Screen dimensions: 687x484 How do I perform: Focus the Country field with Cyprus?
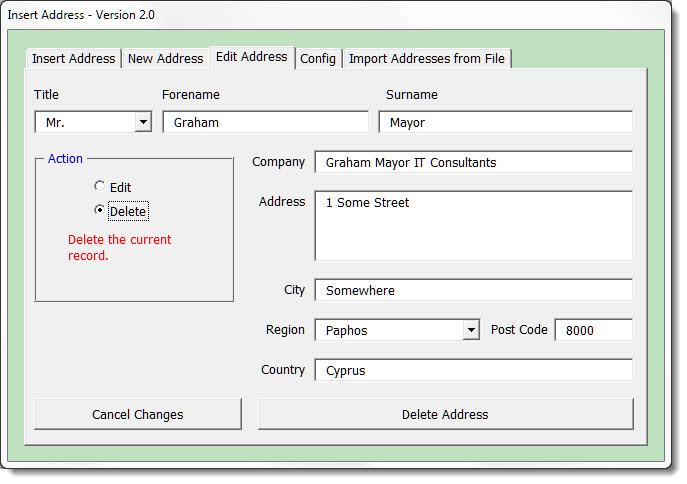pyautogui.click(x=474, y=370)
